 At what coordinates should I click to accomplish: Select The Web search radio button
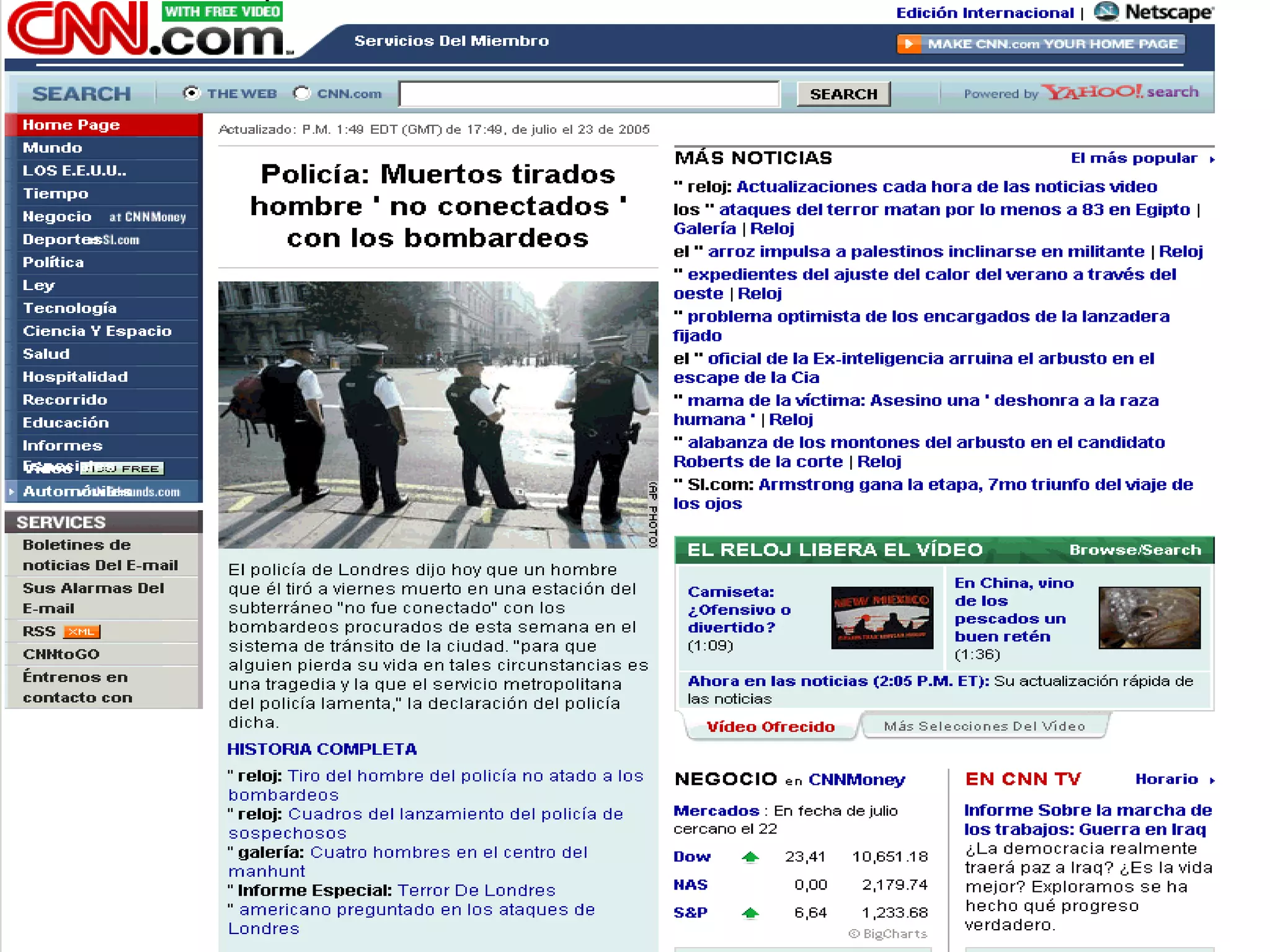coord(192,93)
